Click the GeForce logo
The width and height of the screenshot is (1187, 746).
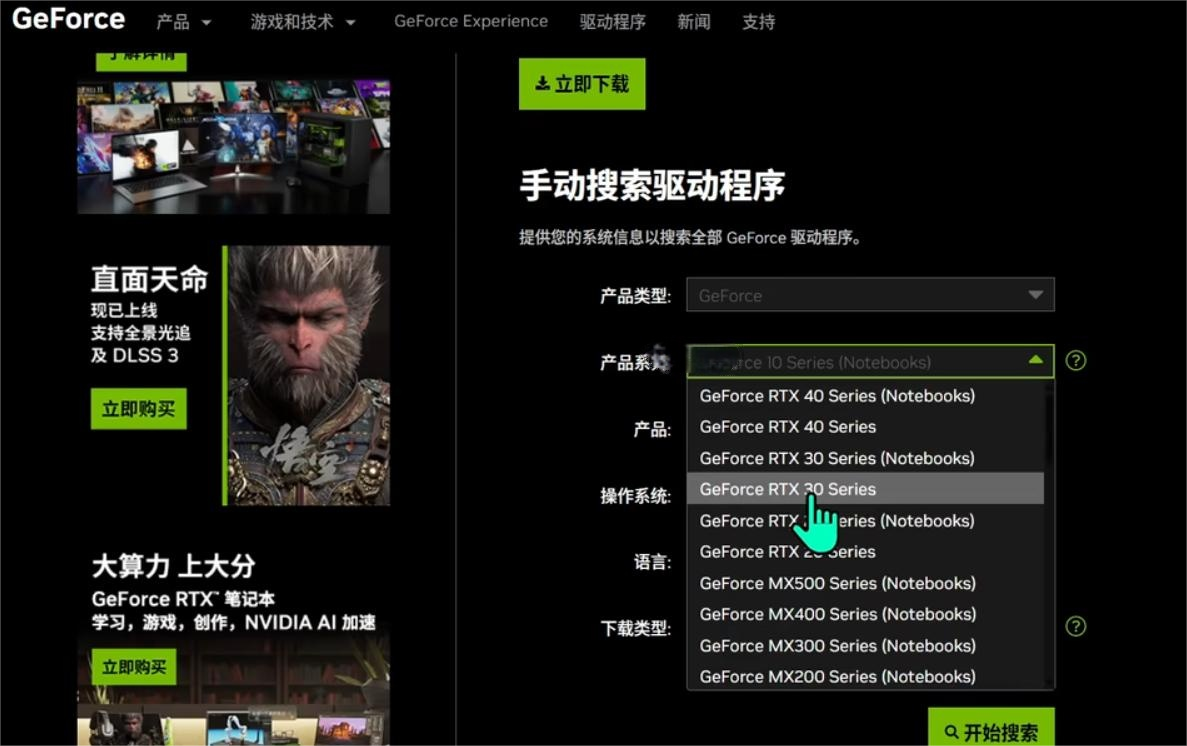(x=68, y=19)
